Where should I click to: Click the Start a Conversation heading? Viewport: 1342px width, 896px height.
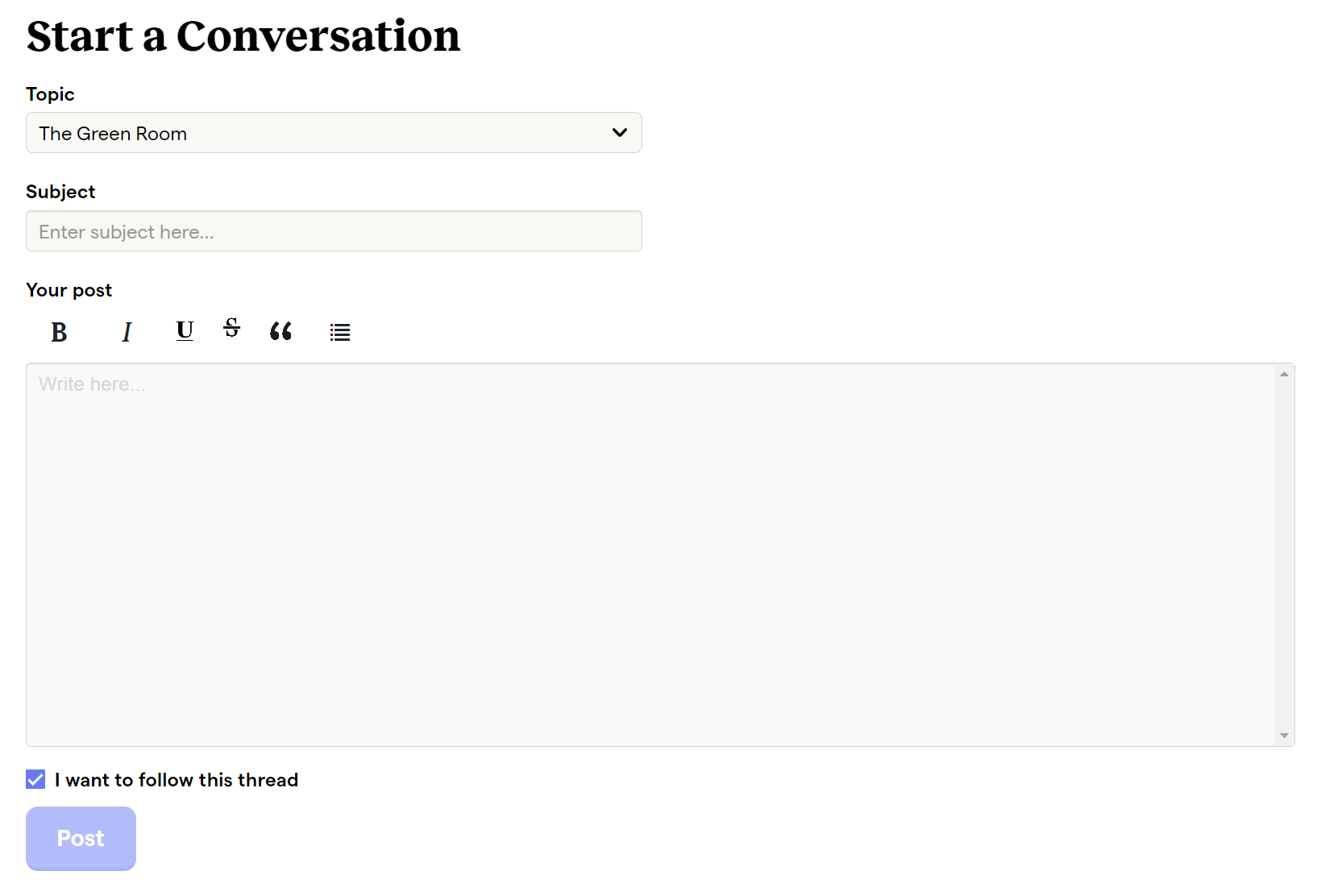243,36
